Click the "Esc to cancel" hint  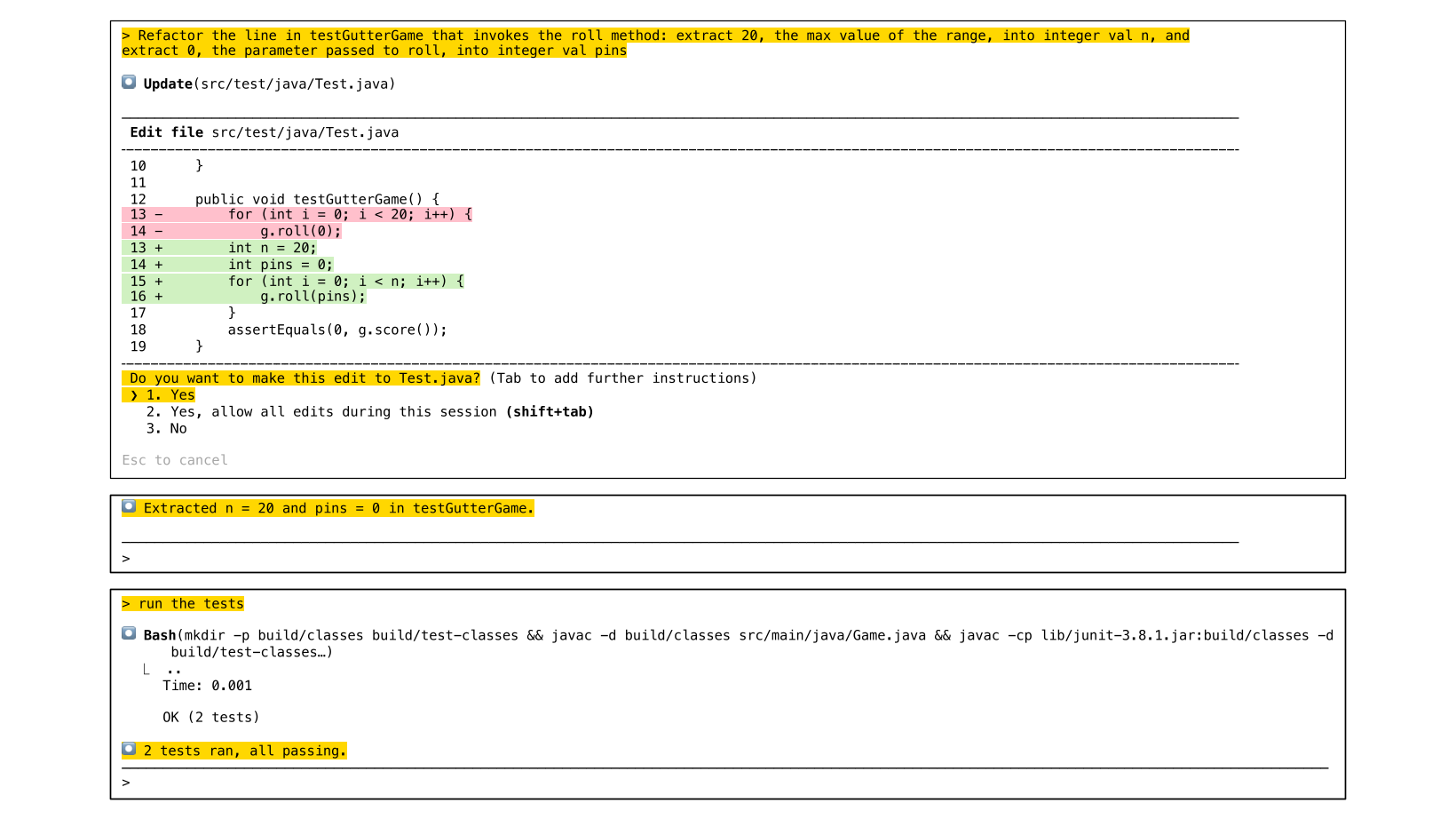175,460
